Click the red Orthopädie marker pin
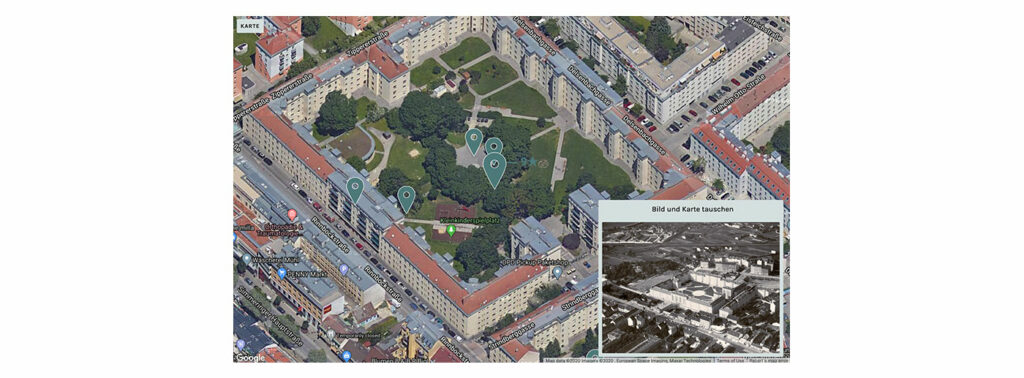 click(x=292, y=215)
